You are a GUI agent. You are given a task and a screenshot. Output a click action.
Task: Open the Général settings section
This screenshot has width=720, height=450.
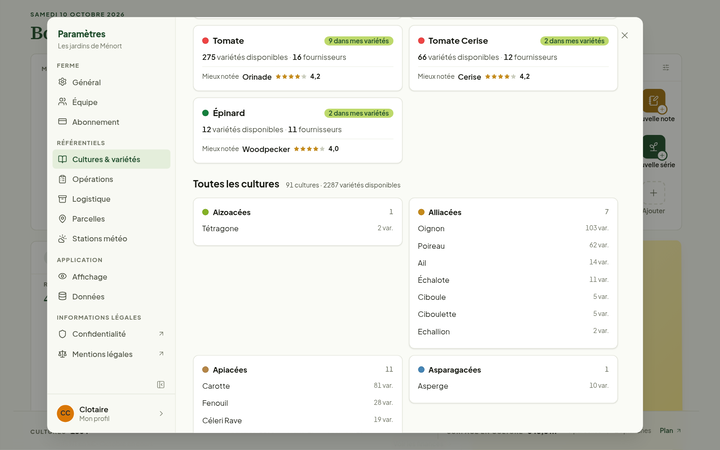[x=111, y=82]
